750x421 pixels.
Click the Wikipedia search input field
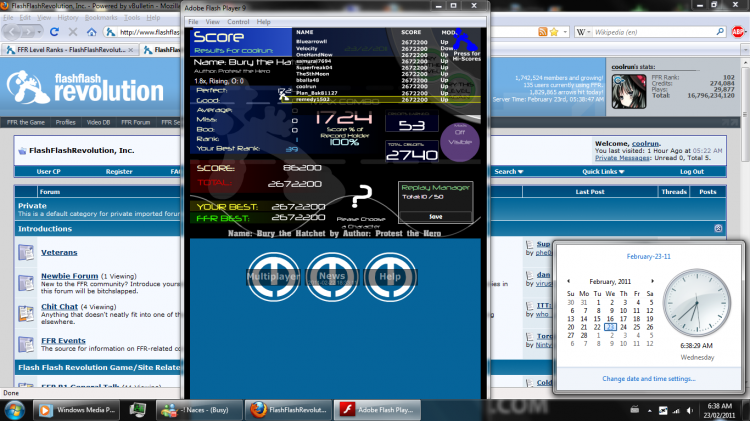[653, 32]
